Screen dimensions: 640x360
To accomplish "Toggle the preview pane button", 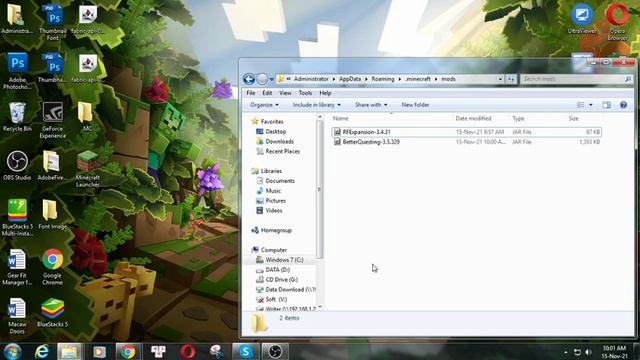I will 607,105.
